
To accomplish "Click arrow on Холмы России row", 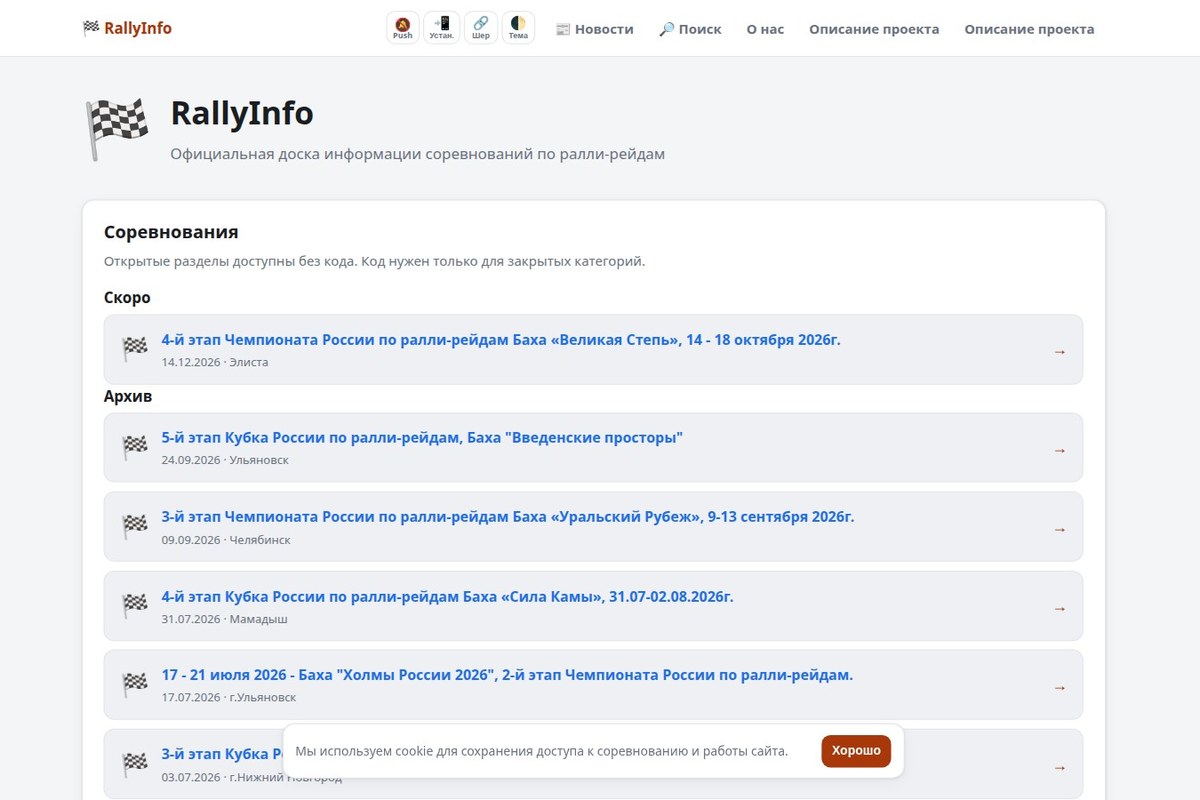I will point(1060,688).
